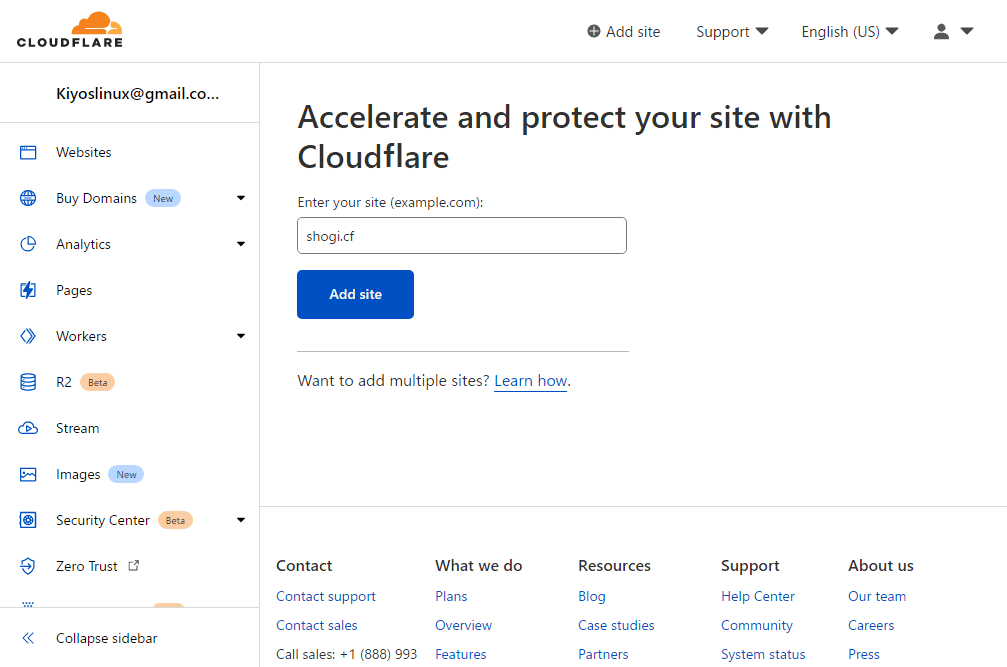
Task: Click the blue Add site button
Action: pos(355,295)
